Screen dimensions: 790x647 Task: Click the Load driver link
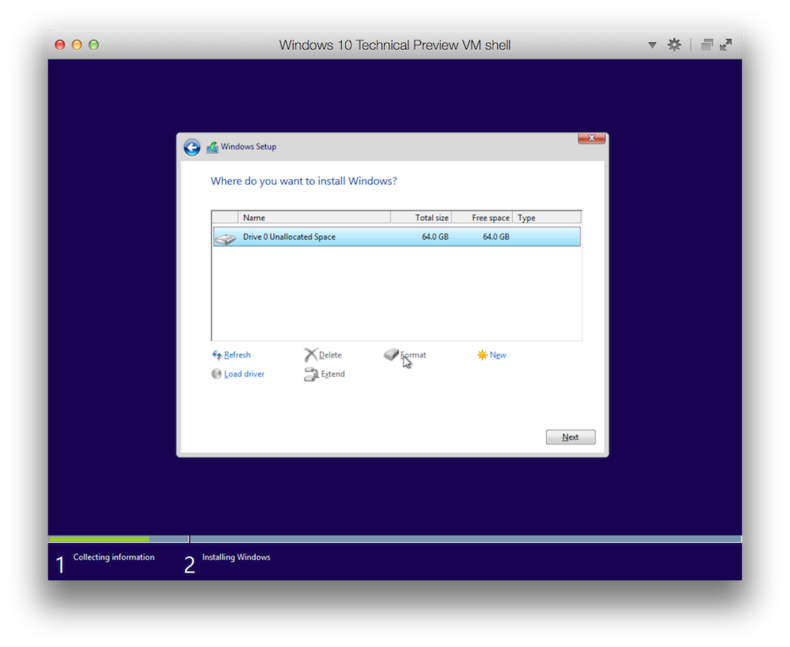(x=244, y=374)
